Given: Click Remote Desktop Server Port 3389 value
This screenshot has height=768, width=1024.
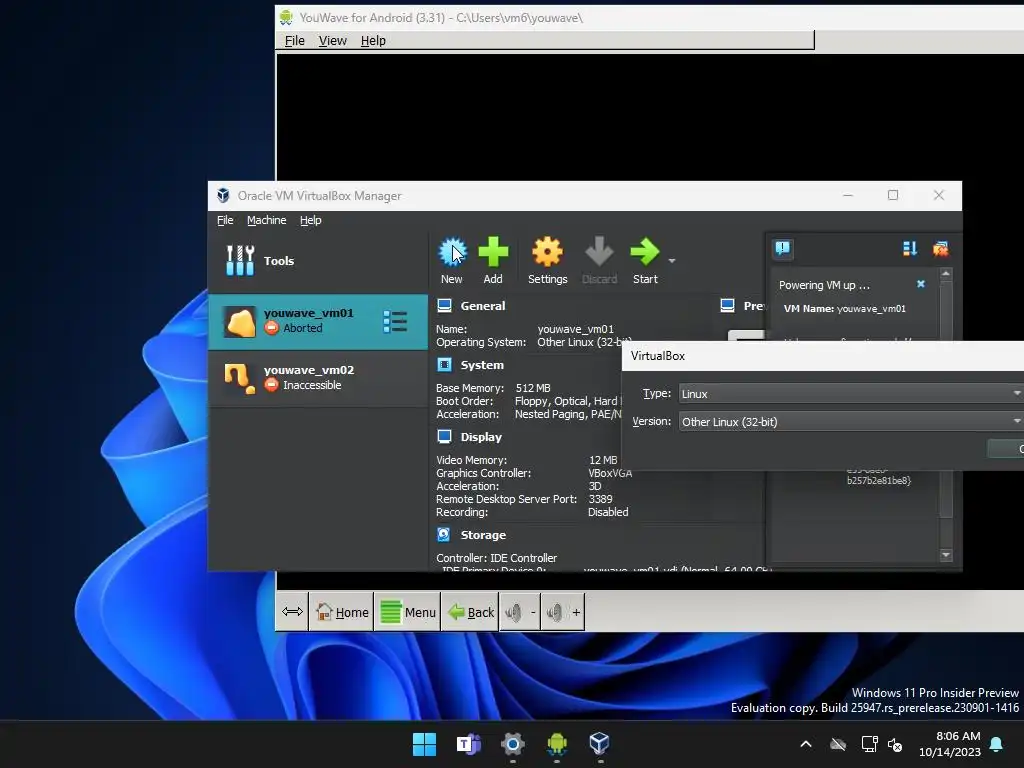Looking at the screenshot, I should tap(601, 499).
